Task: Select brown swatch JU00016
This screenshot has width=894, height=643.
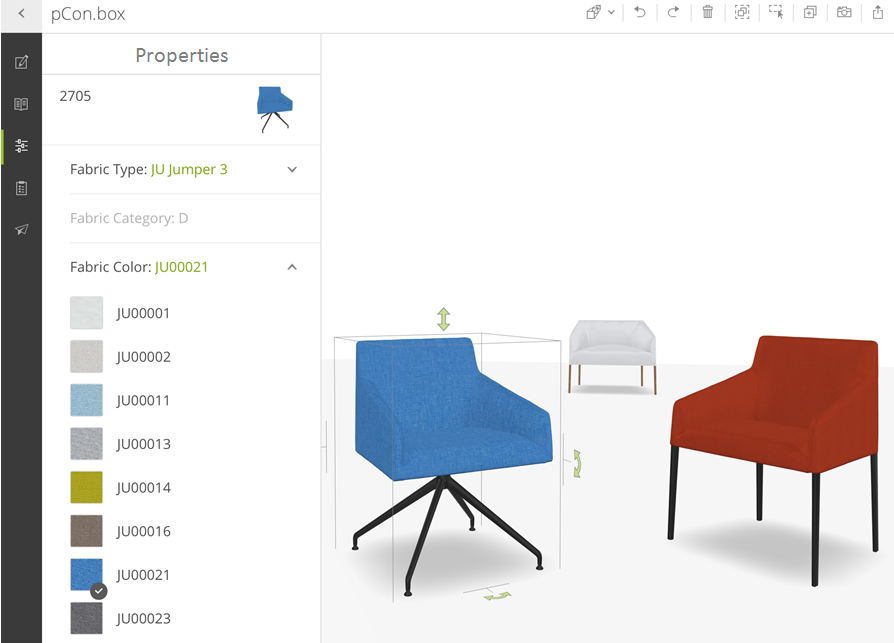Action: click(87, 531)
